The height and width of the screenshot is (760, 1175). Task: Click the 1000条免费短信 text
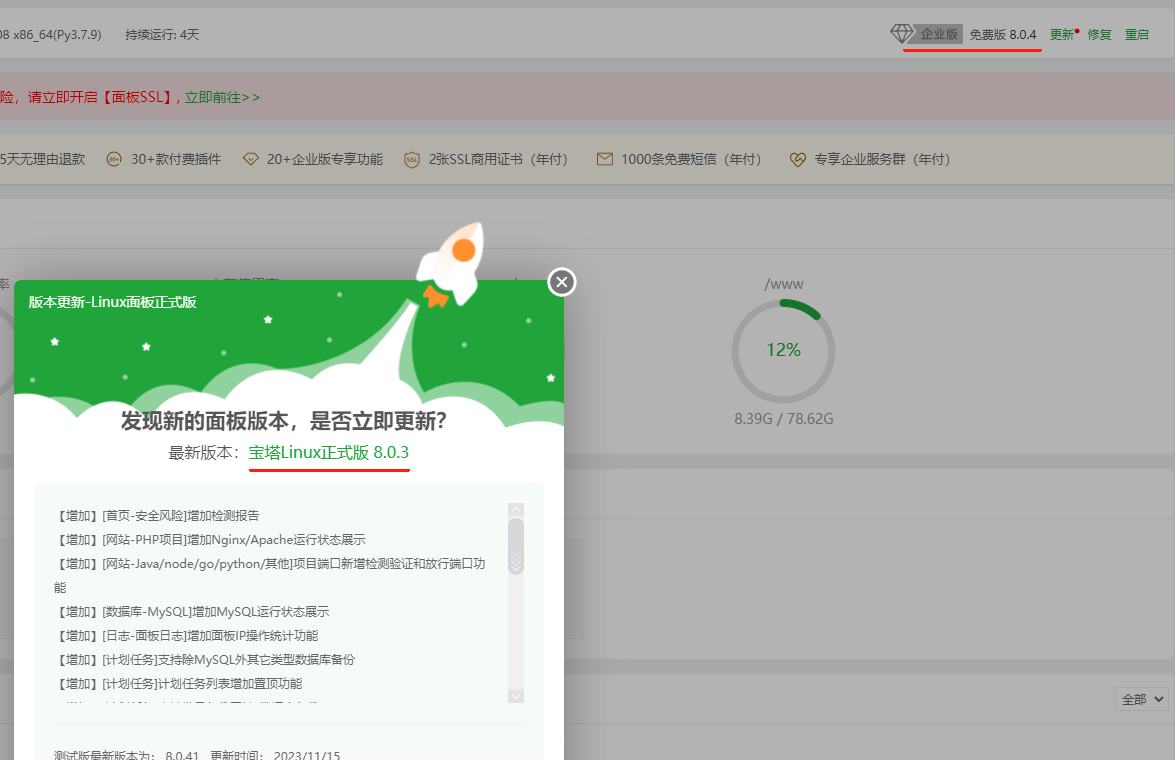(691, 159)
